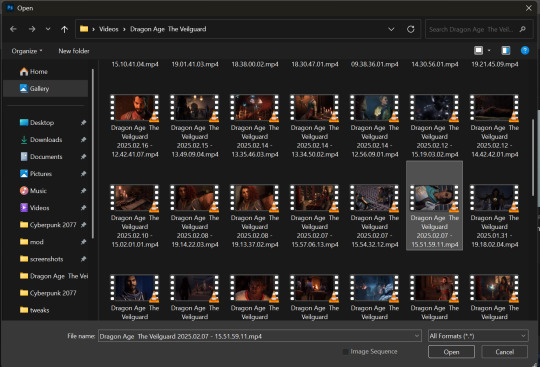Select video 2025.02.12 - 14.42.42.01.mp4
The width and height of the screenshot is (540, 367).
pos(494,126)
